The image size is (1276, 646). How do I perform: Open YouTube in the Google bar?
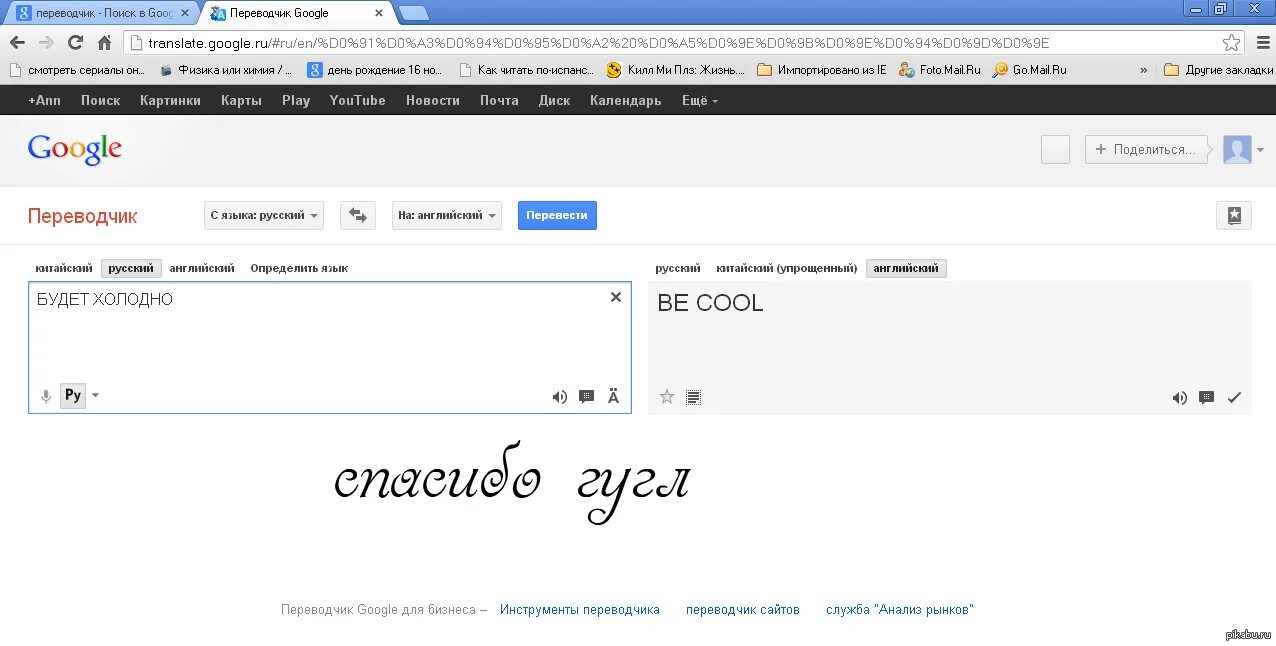click(x=357, y=100)
